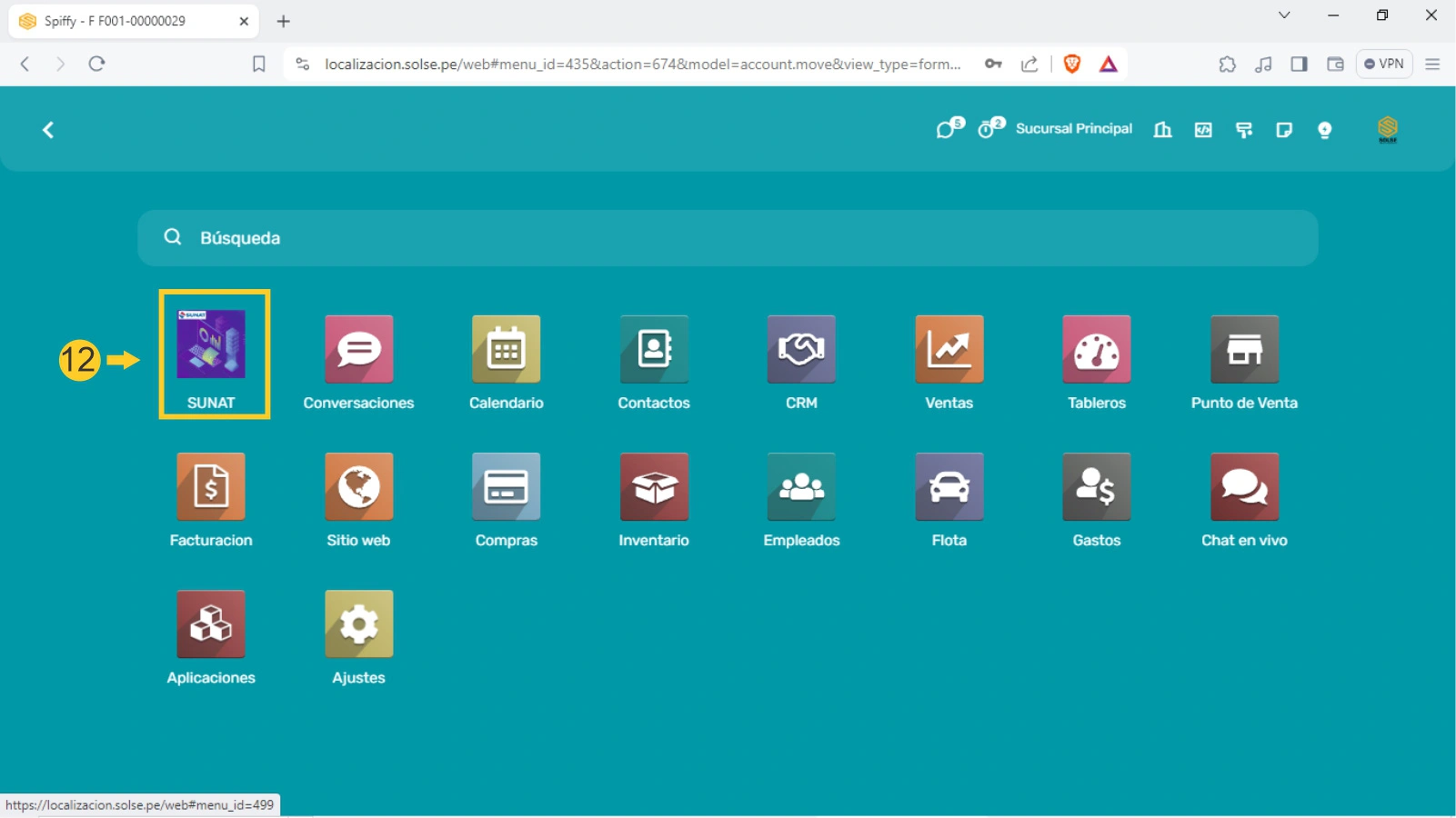
Task: Toggle the Brave VPN button
Action: tap(1383, 64)
